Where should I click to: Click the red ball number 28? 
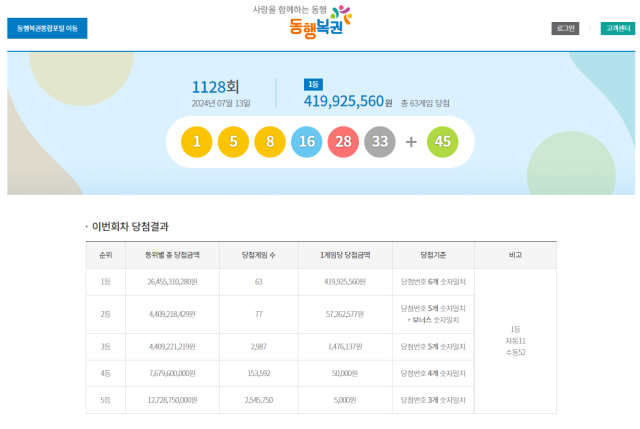(x=343, y=142)
